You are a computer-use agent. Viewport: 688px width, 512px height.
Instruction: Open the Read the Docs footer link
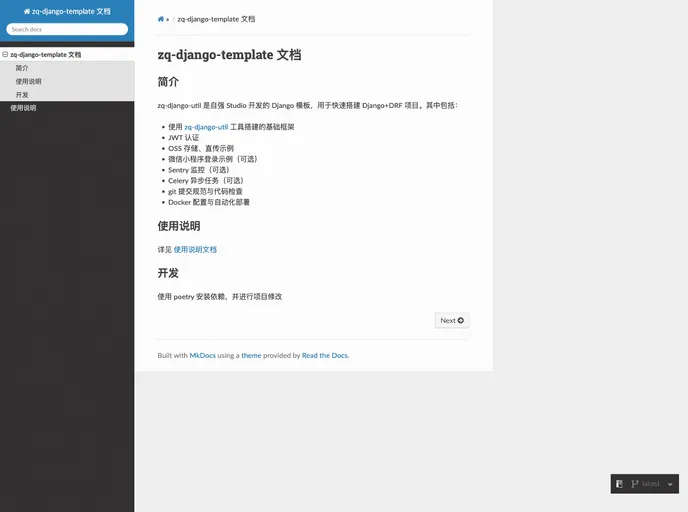(x=324, y=355)
